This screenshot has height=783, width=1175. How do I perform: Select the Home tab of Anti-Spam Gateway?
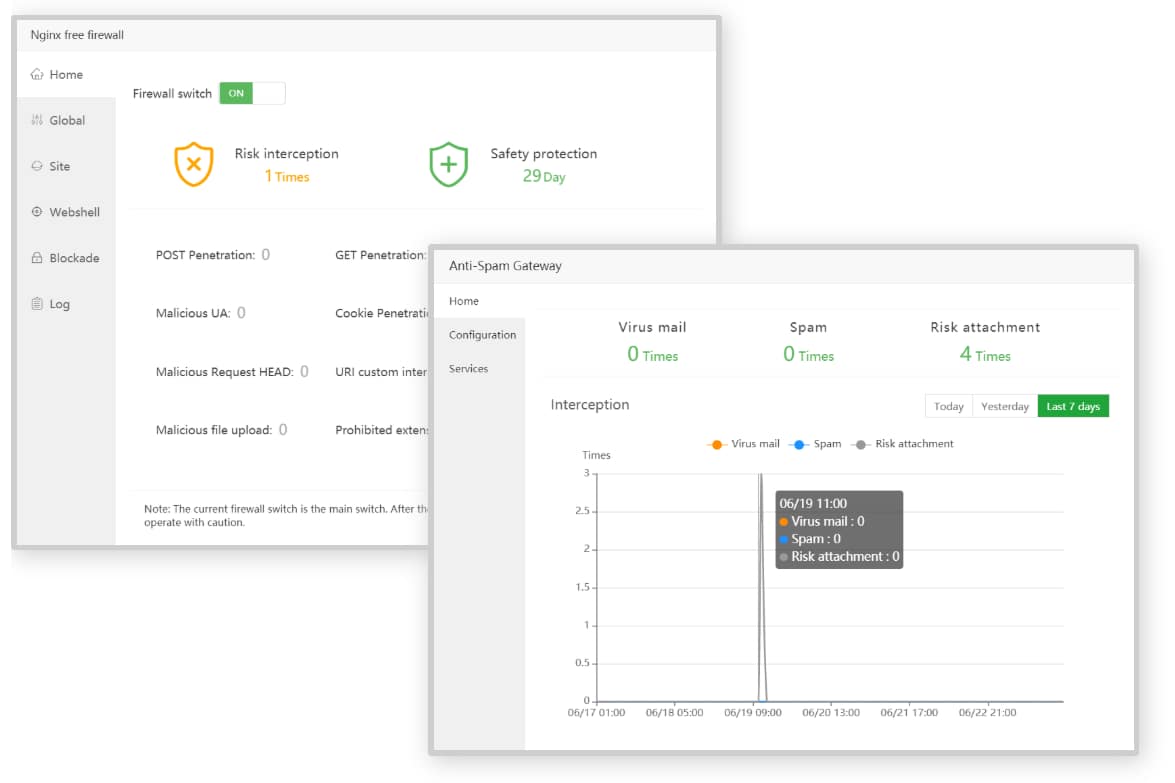(464, 301)
